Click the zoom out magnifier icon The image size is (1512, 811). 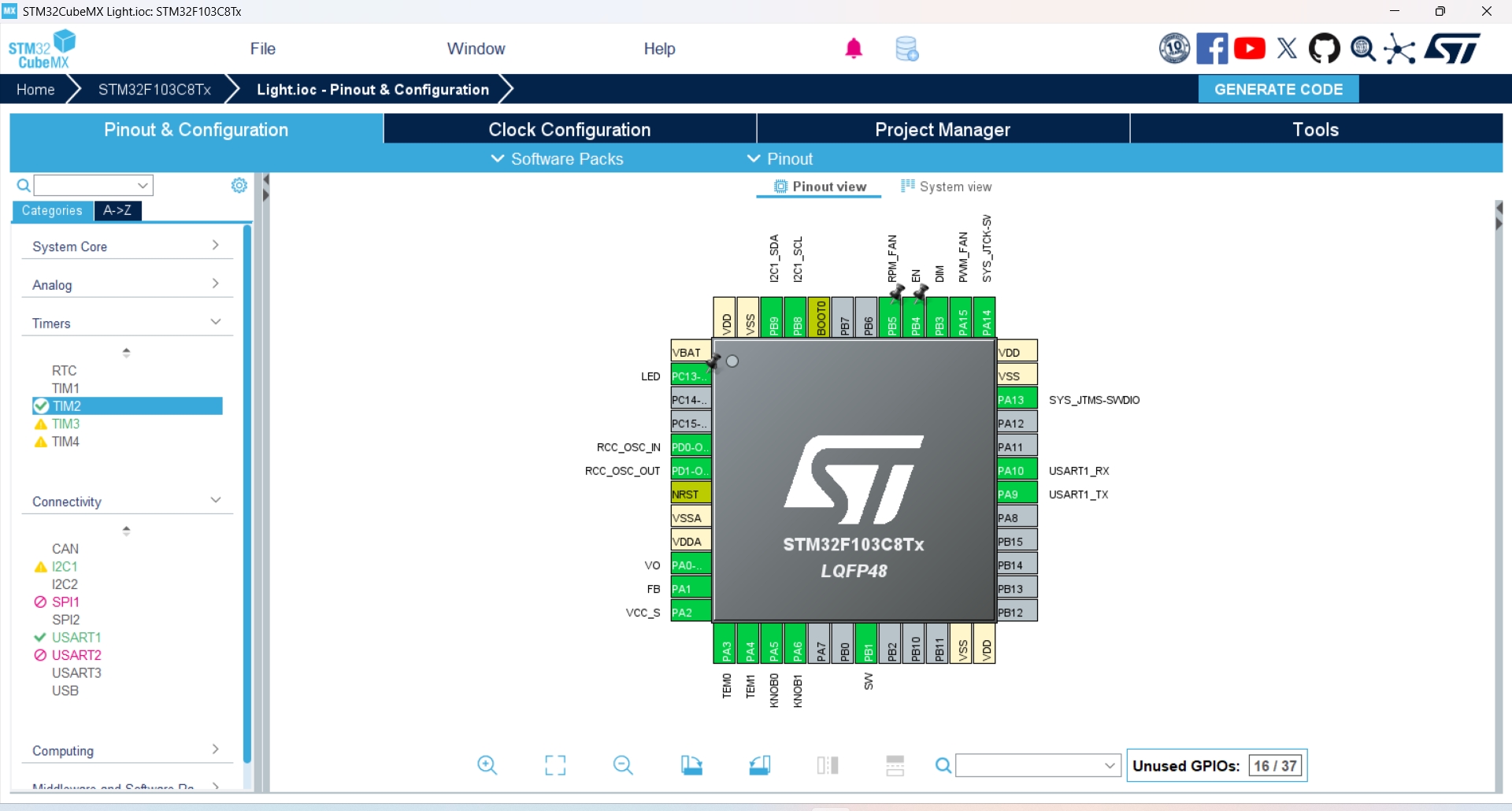click(x=622, y=765)
